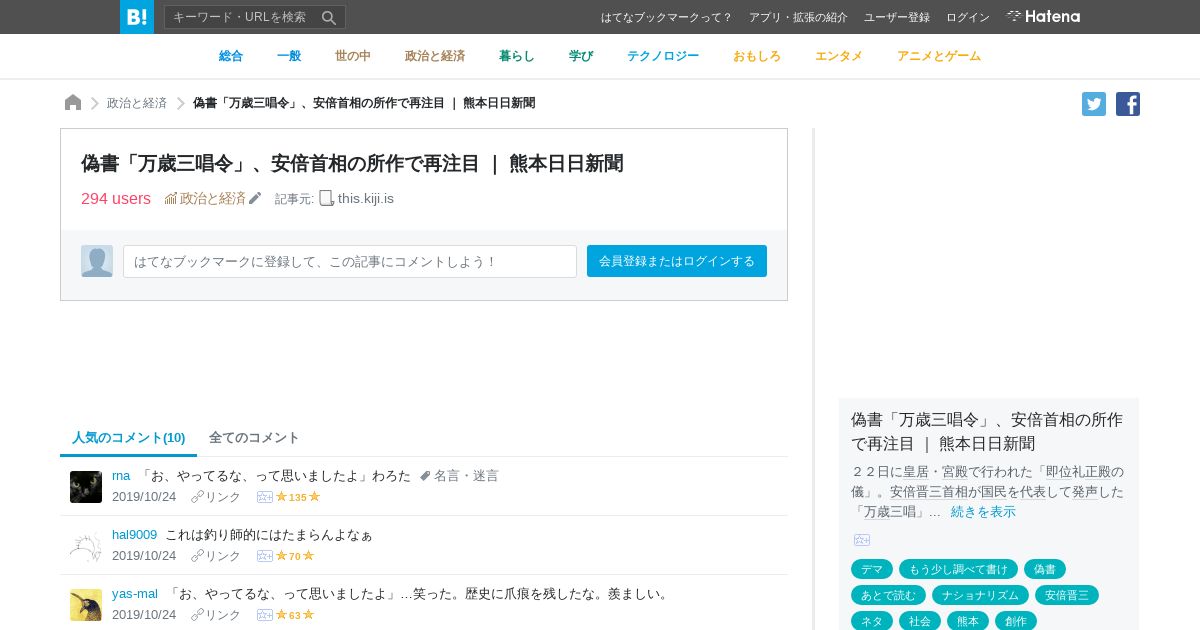Click the search magnifier icon

[x=329, y=17]
